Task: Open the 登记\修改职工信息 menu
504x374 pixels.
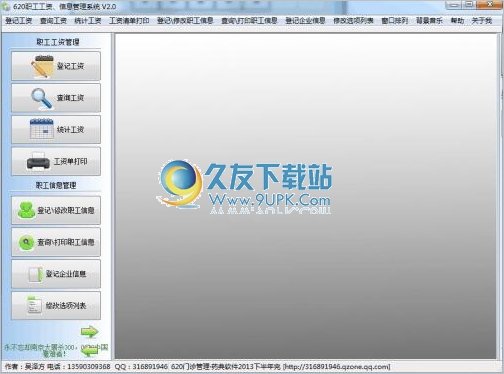Action: [185, 21]
